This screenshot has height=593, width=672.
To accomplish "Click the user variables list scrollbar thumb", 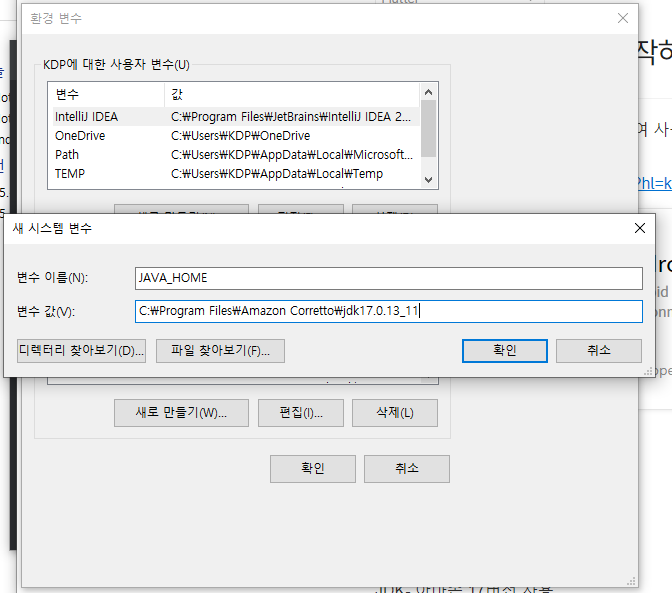I will [428, 128].
